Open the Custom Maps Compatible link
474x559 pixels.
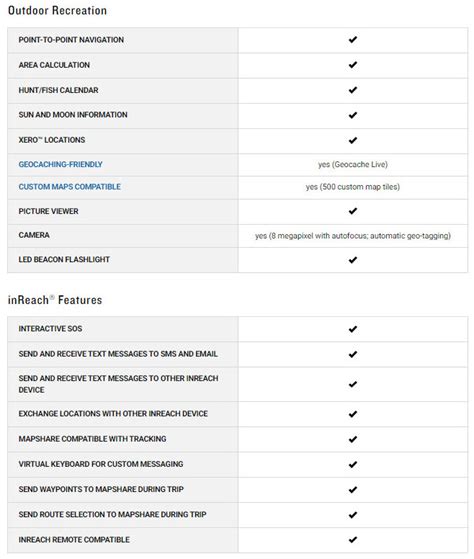[69, 187]
